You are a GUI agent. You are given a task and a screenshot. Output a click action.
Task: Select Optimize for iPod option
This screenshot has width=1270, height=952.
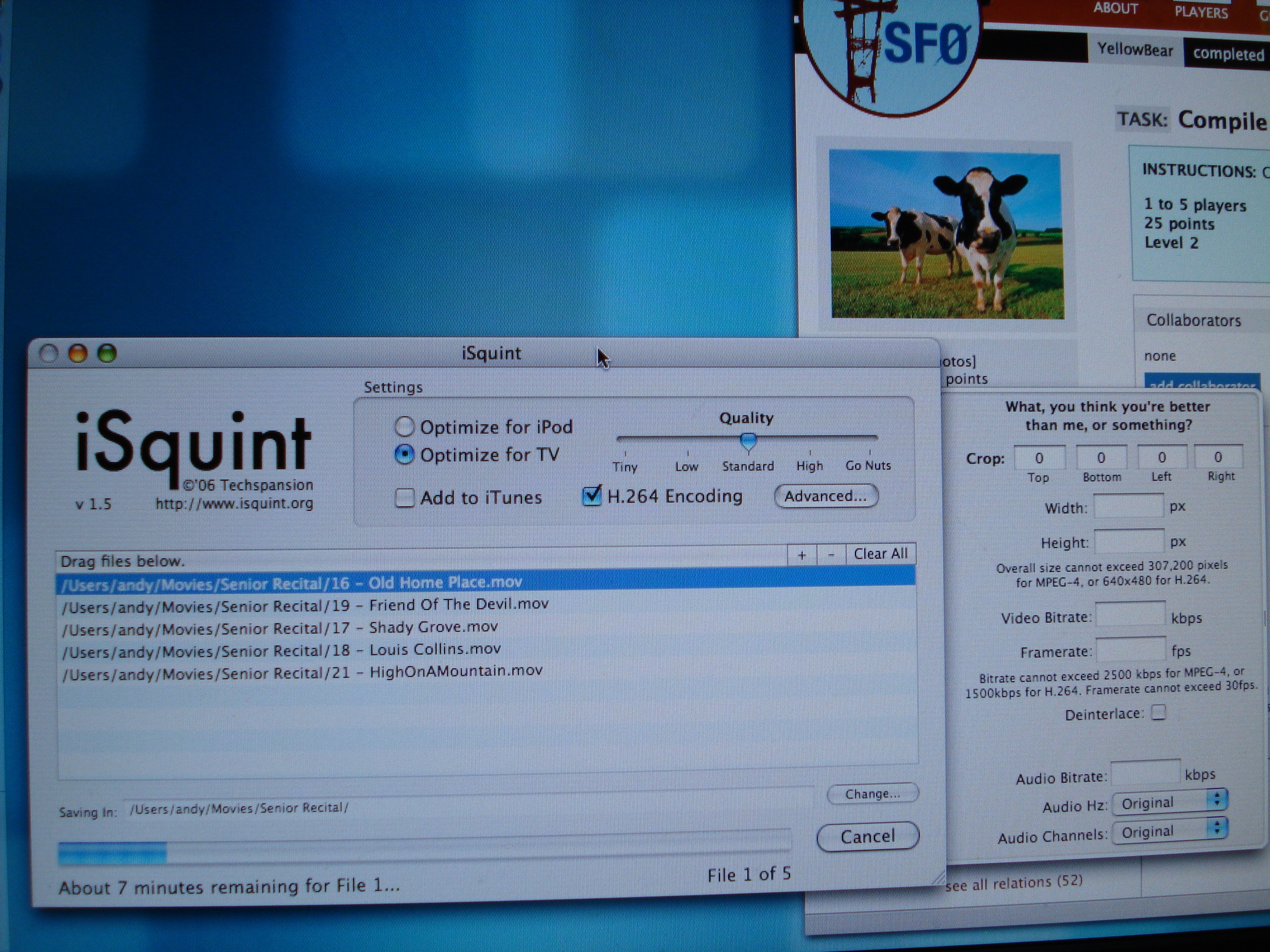[x=405, y=427]
